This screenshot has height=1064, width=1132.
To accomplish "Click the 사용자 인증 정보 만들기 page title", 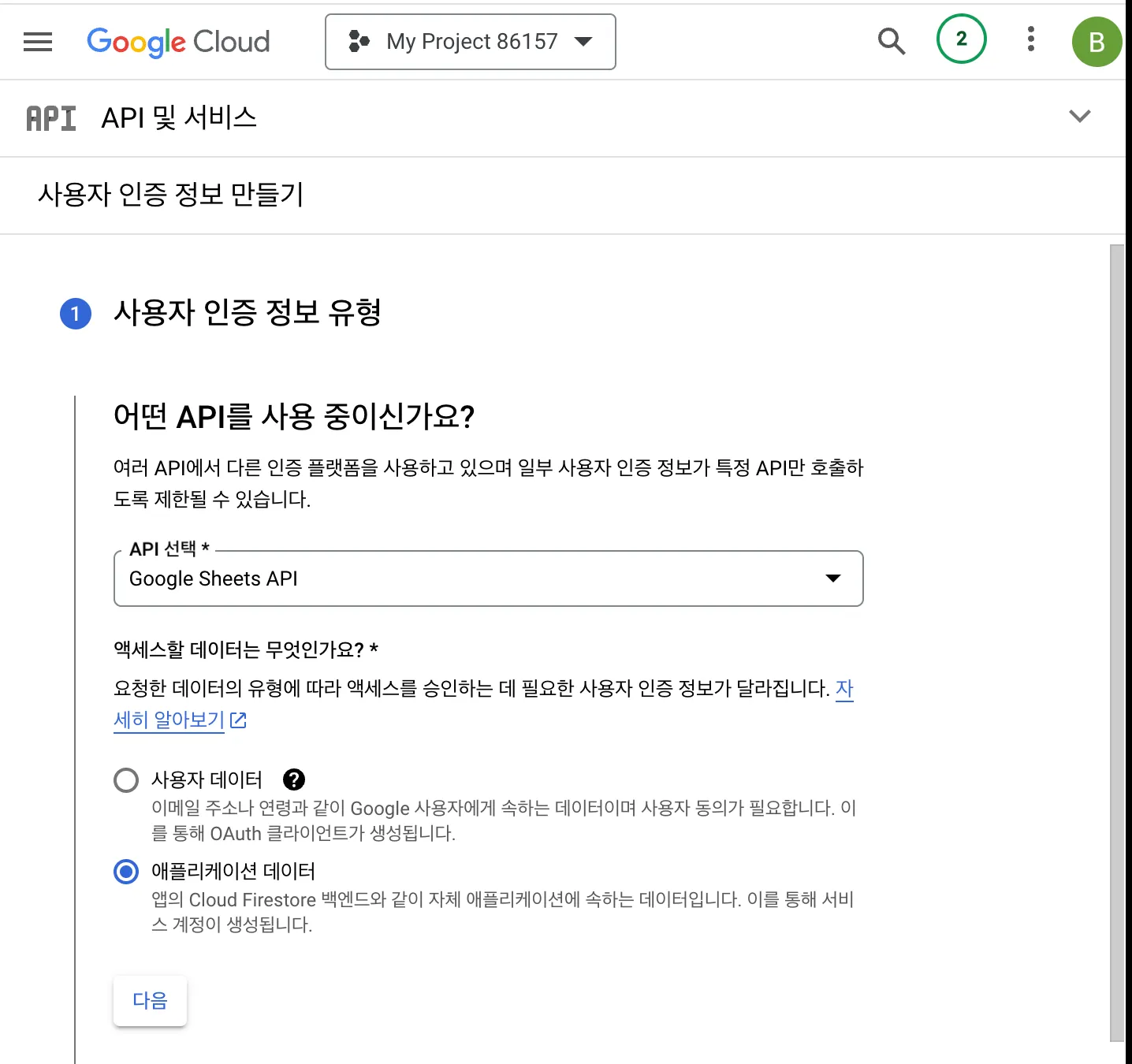I will coord(171,195).
